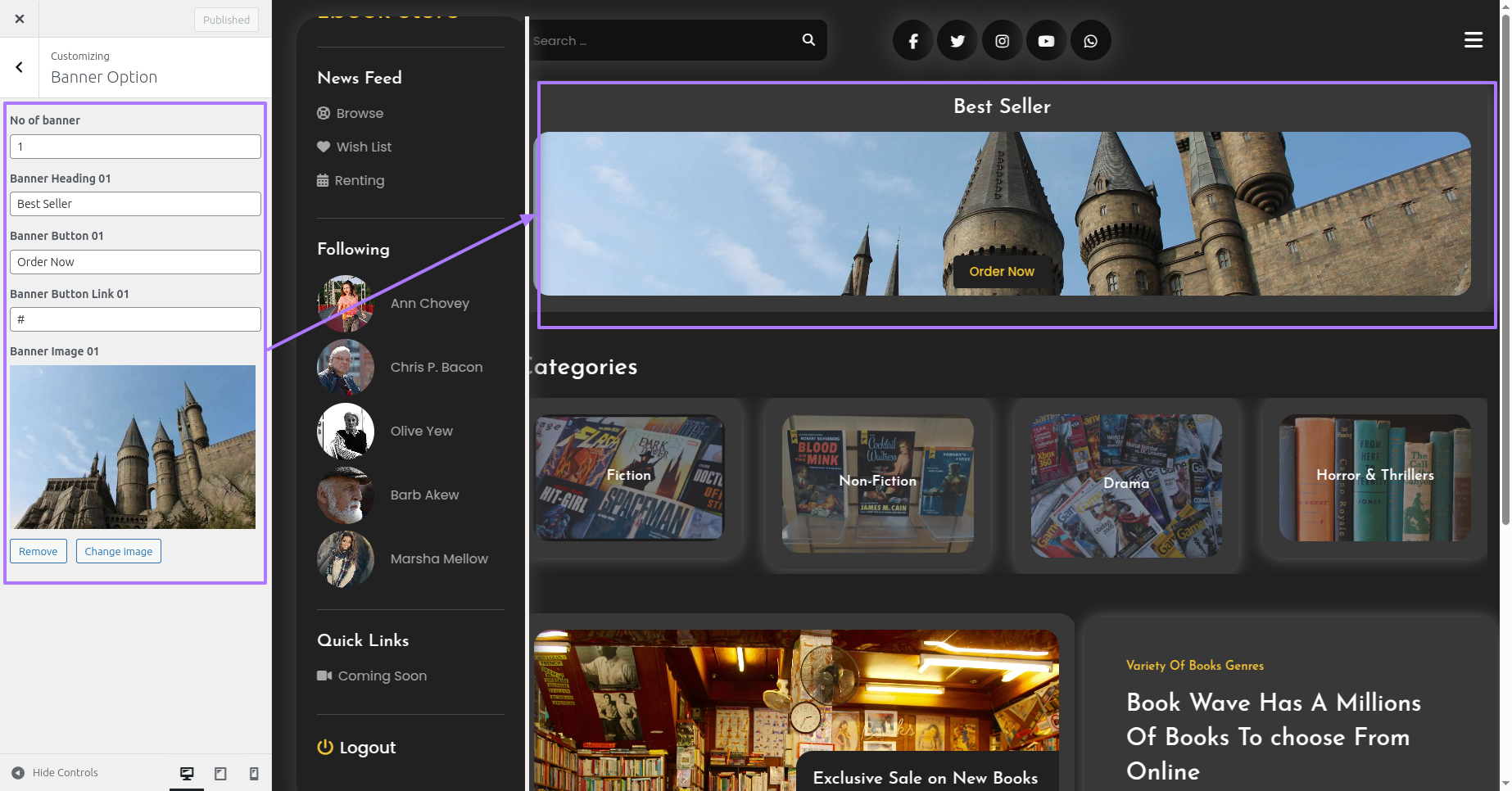Open Marsha Mellow avatar

pyautogui.click(x=346, y=558)
